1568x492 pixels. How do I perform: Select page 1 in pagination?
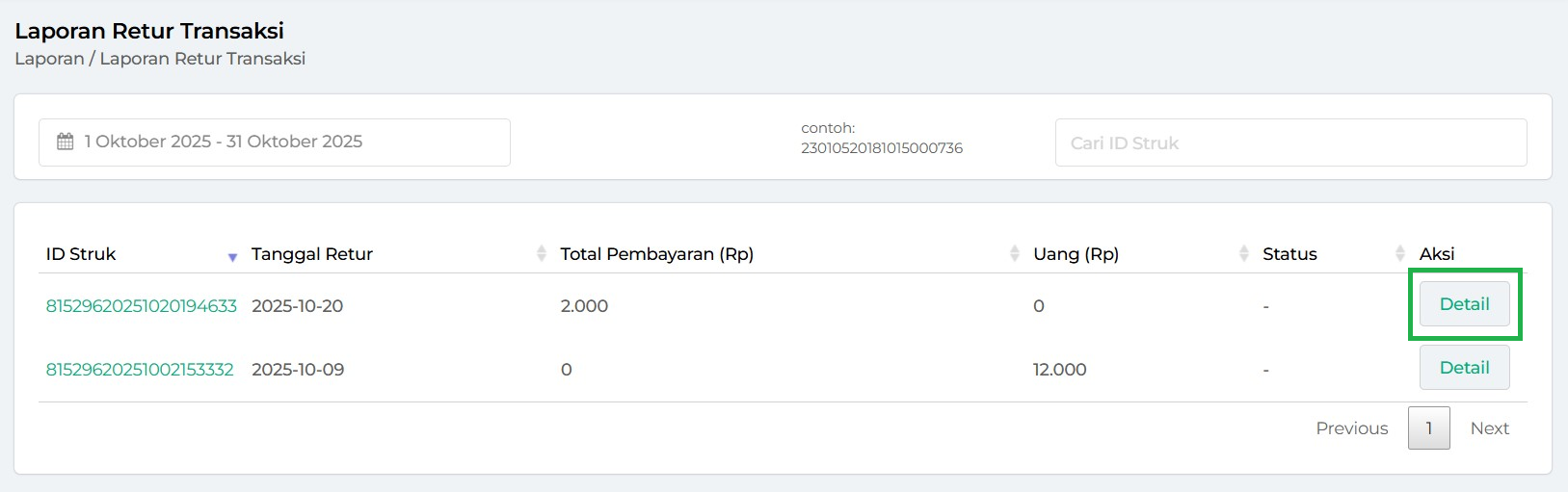[x=1428, y=428]
